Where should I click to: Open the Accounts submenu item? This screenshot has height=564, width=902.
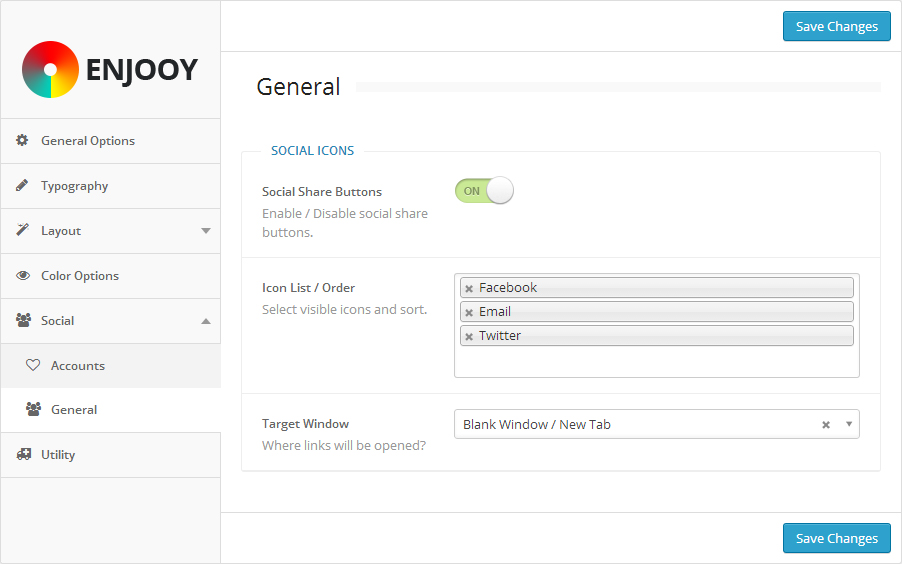(78, 366)
